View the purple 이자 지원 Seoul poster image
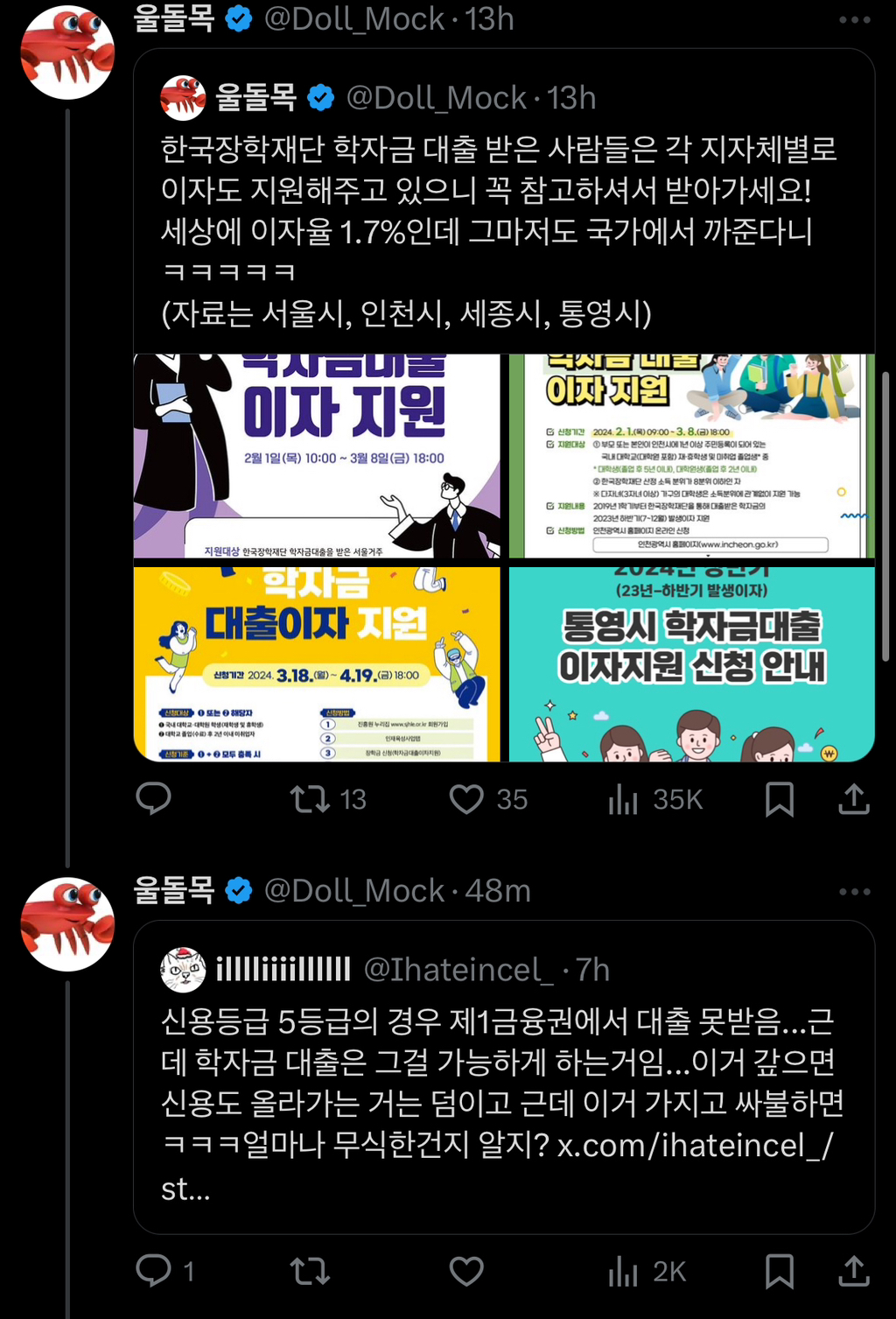This screenshot has width=896, height=1319. 317,456
